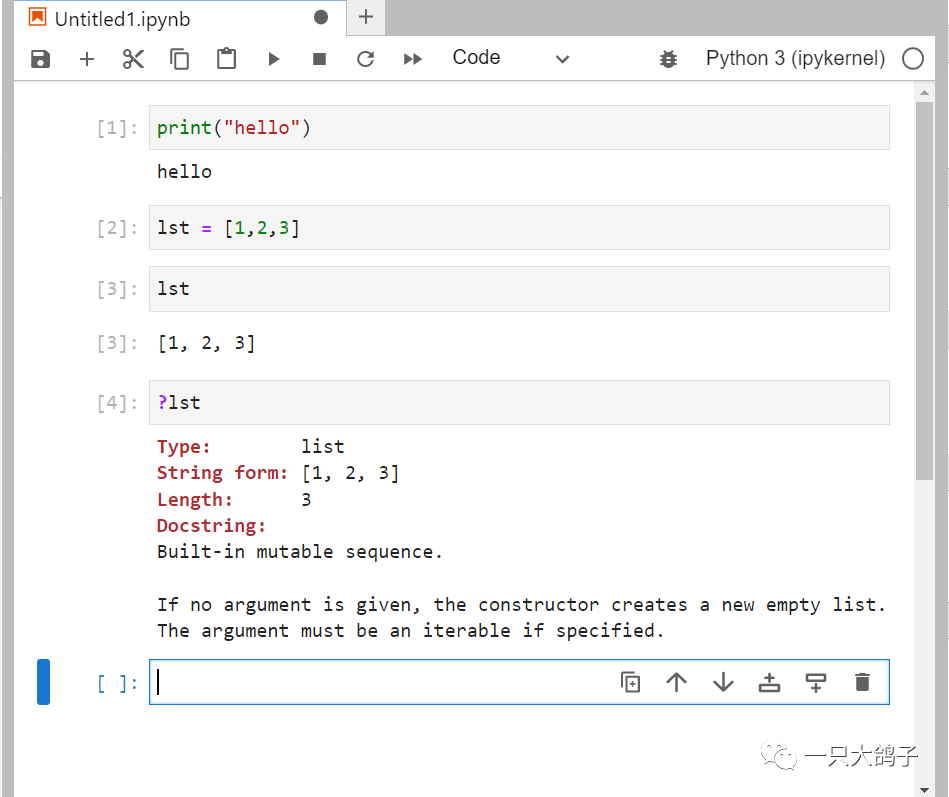Save the notebook with the disk icon

[x=40, y=59]
